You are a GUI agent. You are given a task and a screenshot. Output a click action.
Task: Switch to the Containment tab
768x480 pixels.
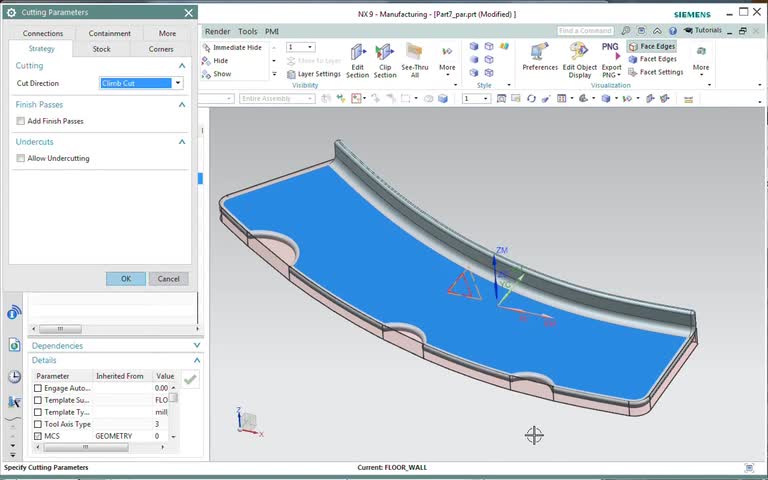pos(109,33)
